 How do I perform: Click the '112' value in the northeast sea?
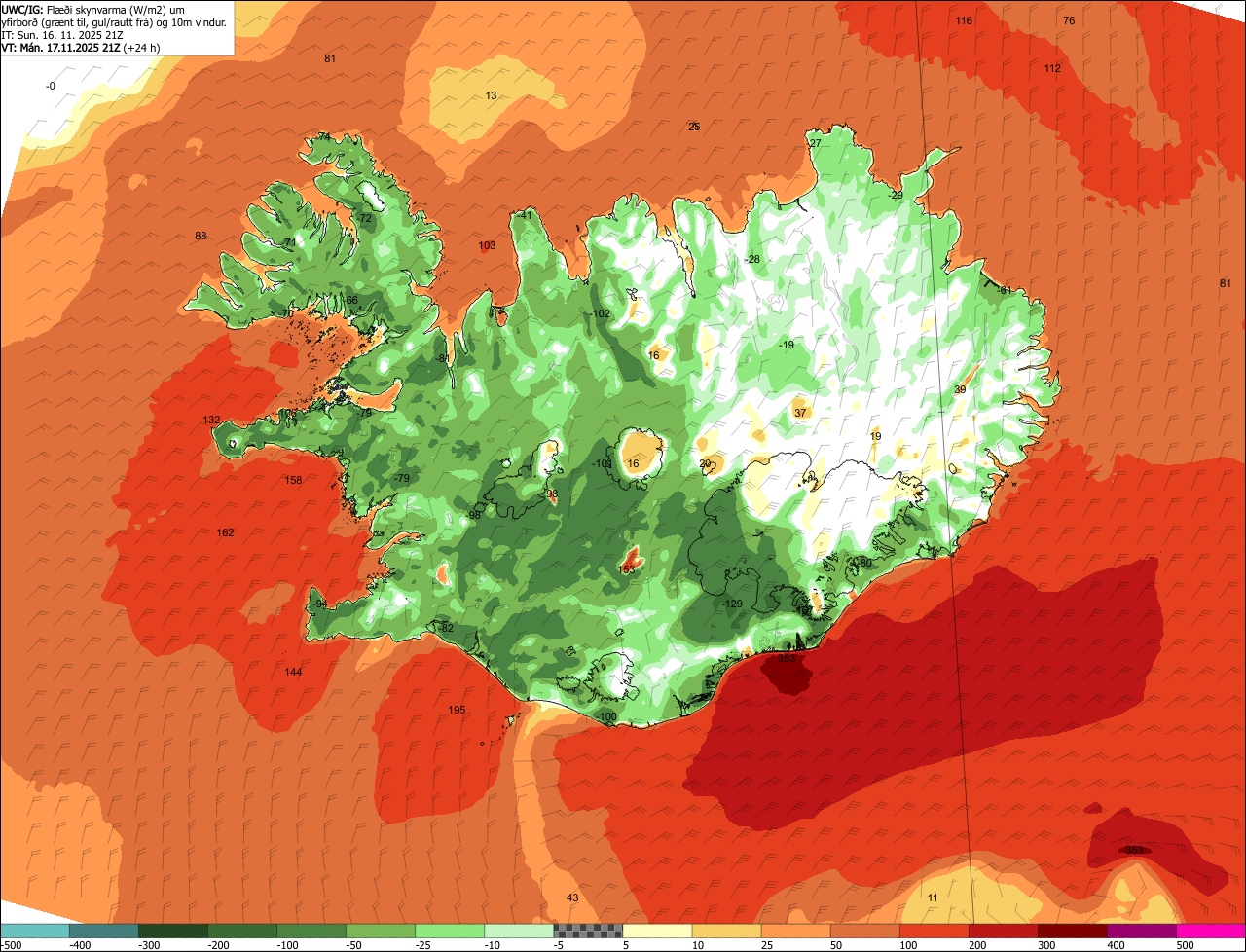click(1052, 68)
